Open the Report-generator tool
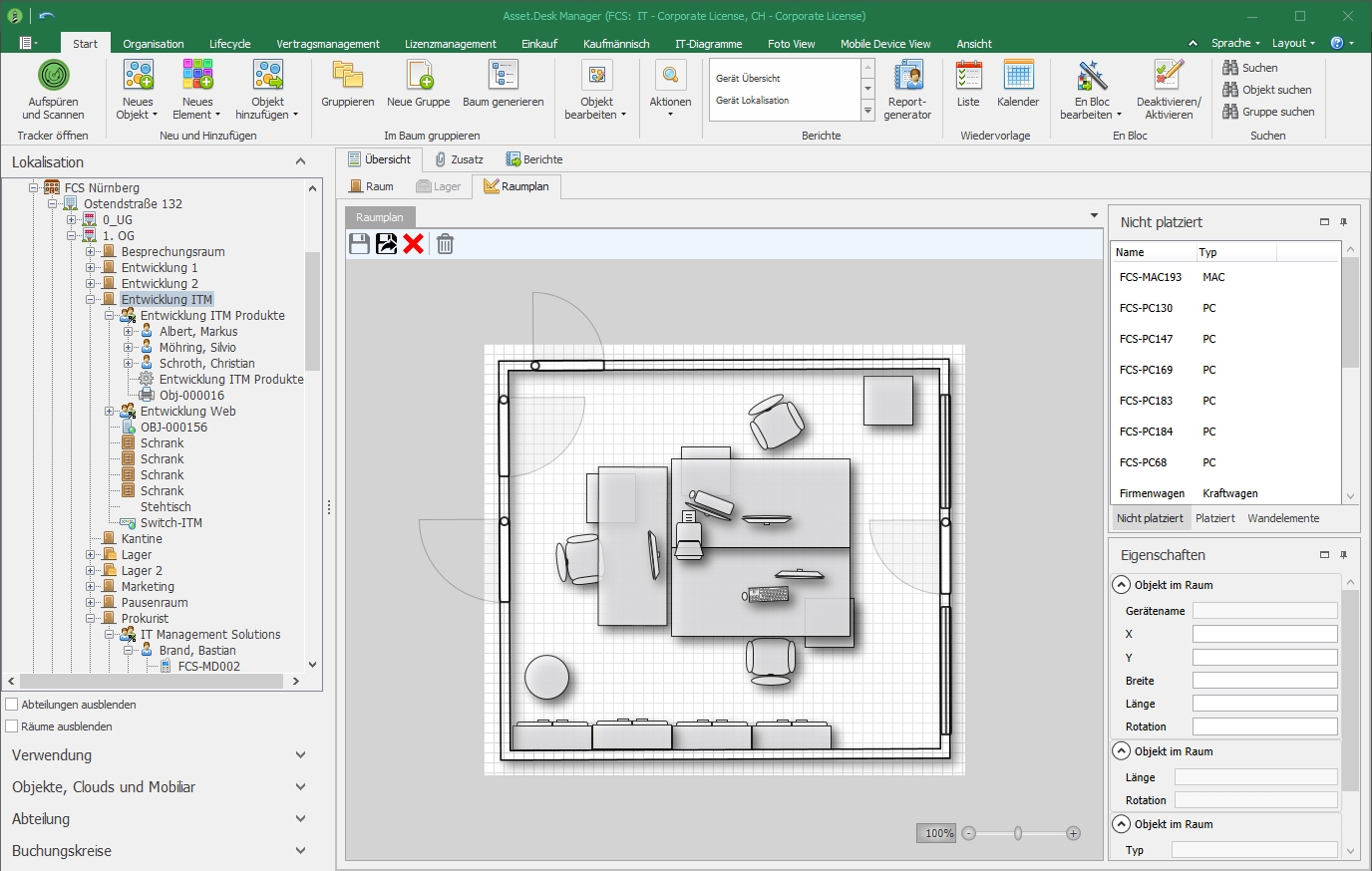1372x871 pixels. tap(907, 76)
